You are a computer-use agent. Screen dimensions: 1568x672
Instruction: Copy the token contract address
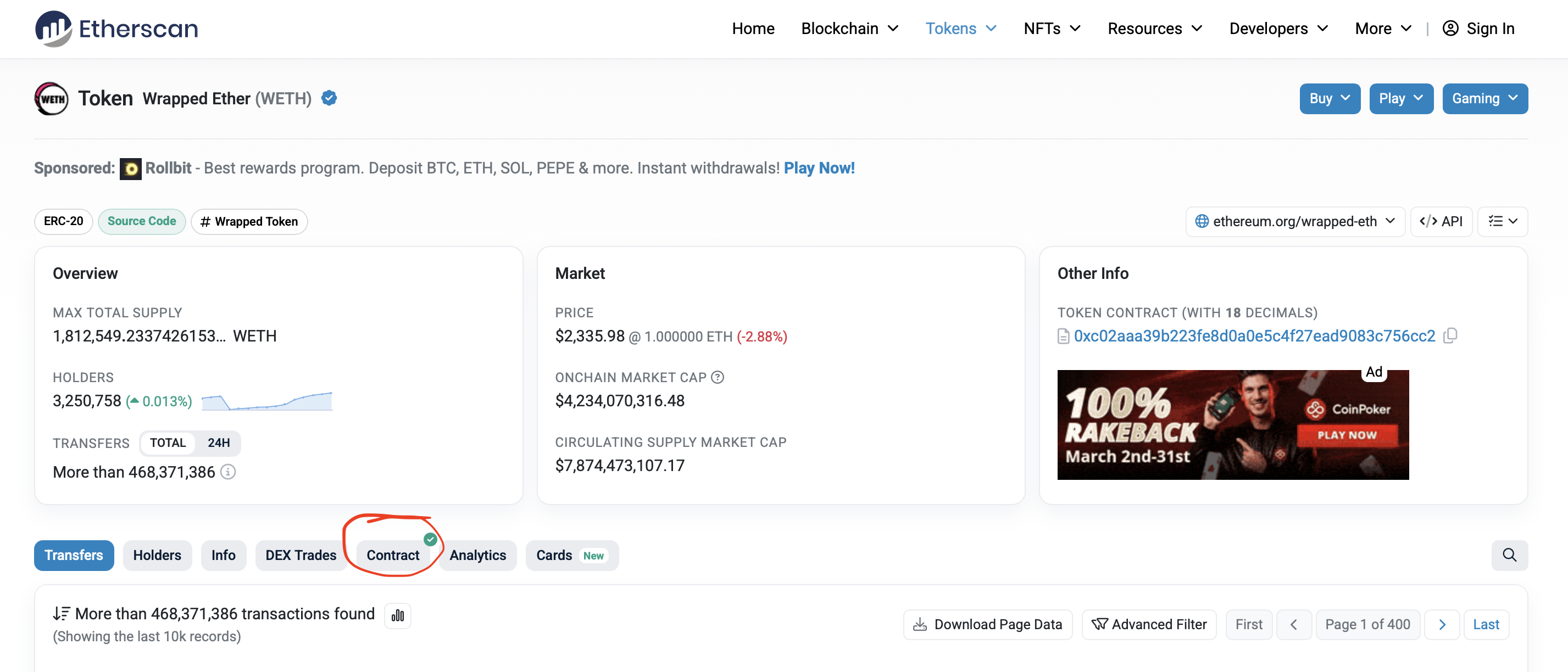[1450, 335]
